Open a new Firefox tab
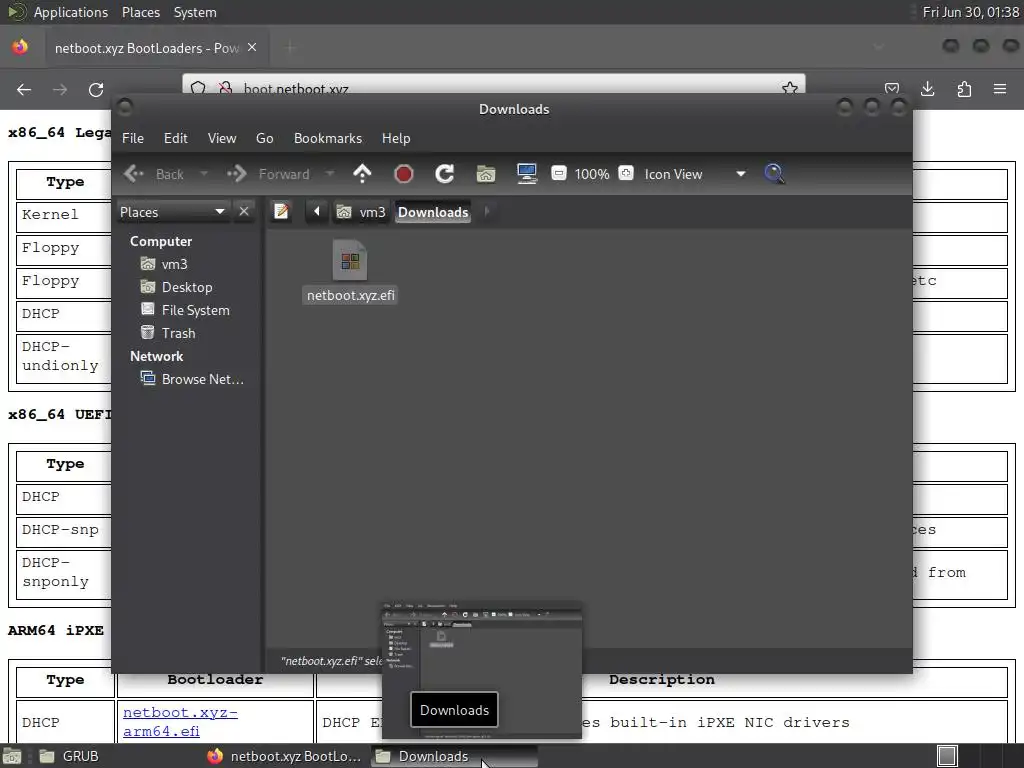The image size is (1024, 768). (290, 47)
